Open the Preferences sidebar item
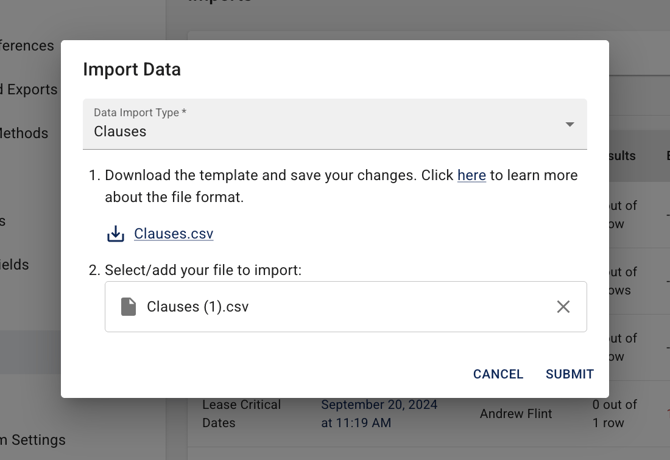This screenshot has width=670, height=460. click(x=26, y=46)
